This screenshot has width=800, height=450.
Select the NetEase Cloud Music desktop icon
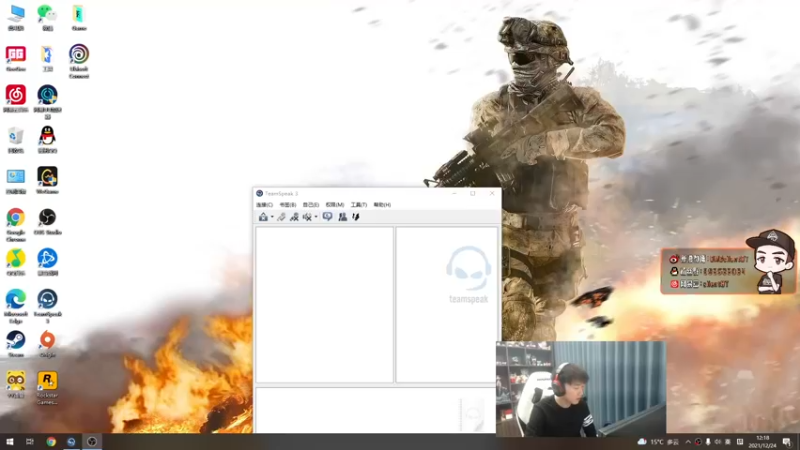(16, 99)
